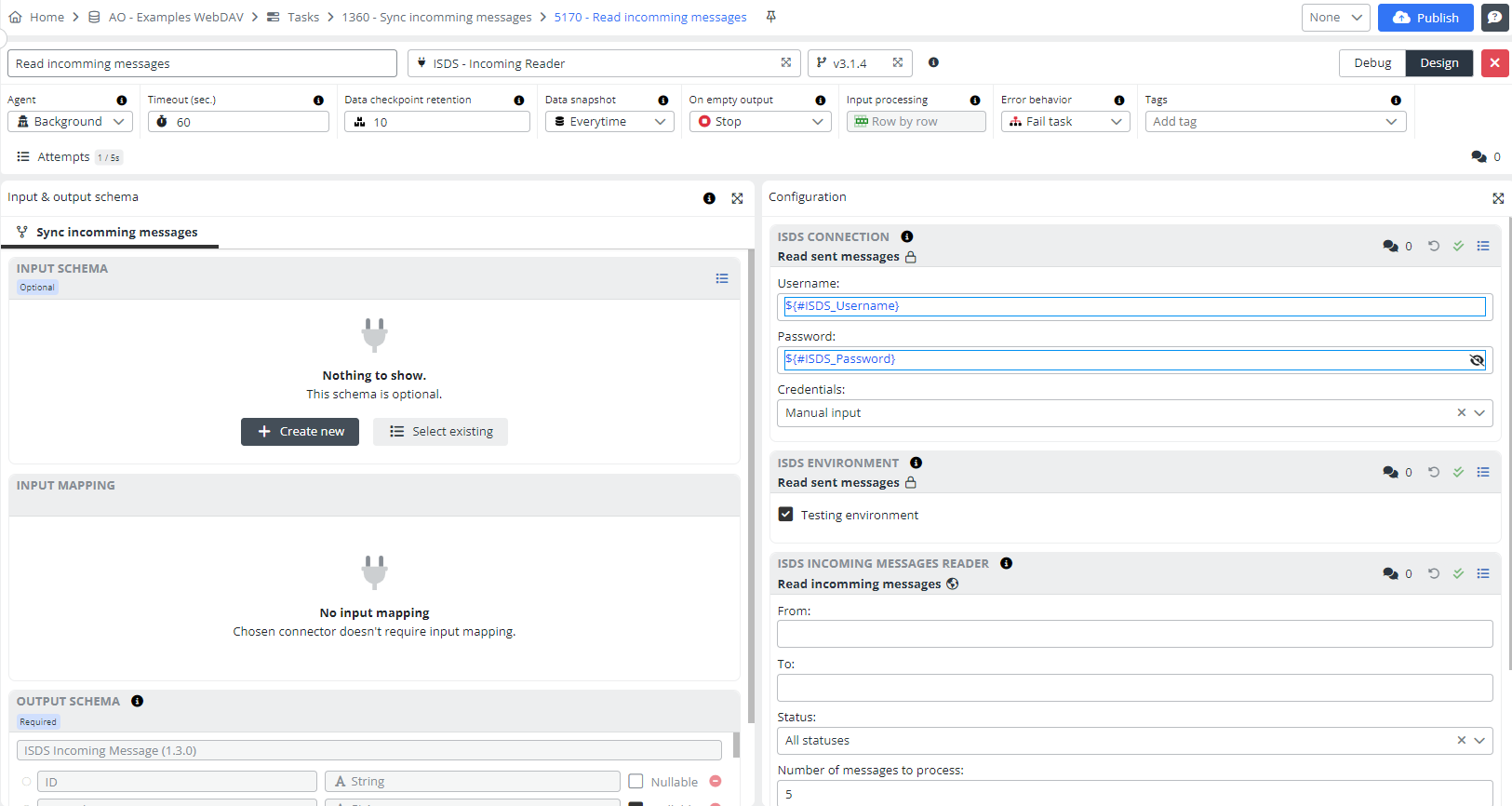Open comments for ISDS Incoming Messages Reader
The height and width of the screenshot is (806, 1512).
pyautogui.click(x=1391, y=574)
